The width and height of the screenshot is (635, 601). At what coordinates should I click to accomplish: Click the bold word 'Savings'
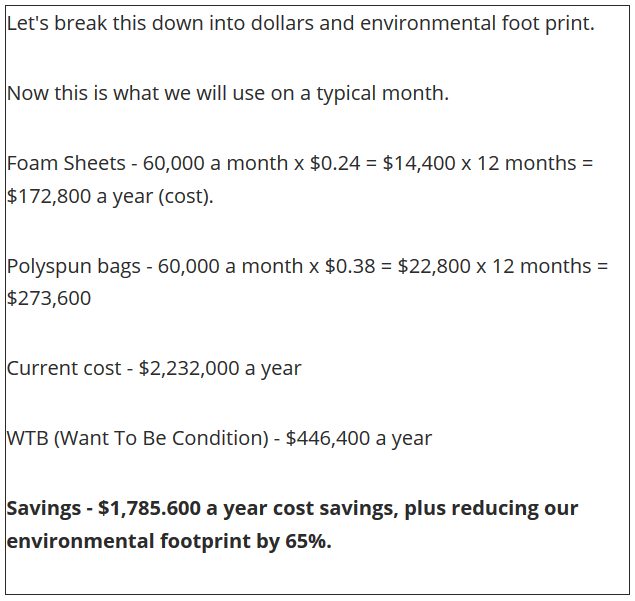44,509
